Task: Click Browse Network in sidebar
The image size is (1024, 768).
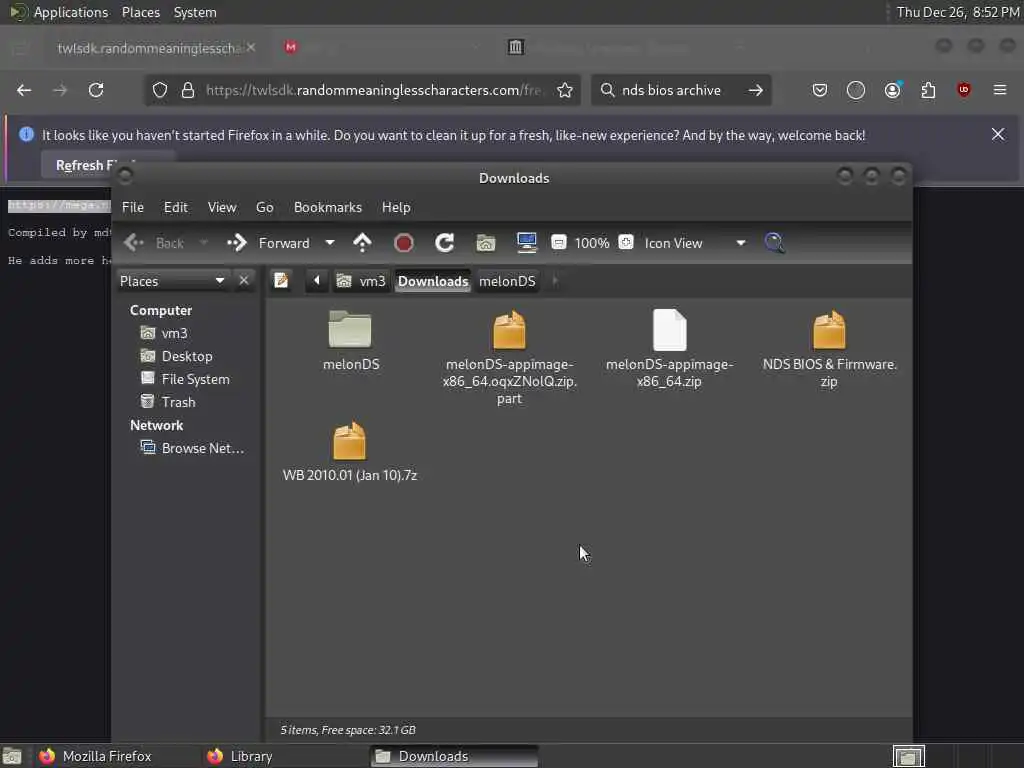Action: [193, 448]
